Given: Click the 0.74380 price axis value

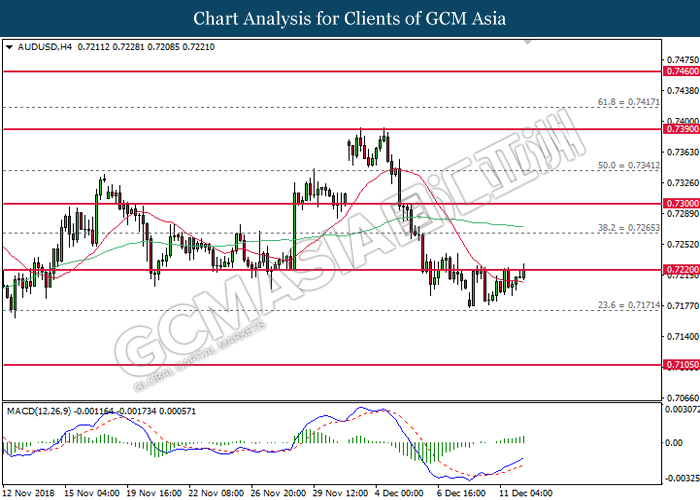Looking at the screenshot, I should click(x=683, y=91).
